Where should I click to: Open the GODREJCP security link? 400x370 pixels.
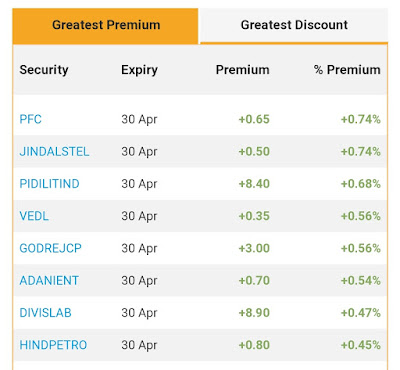tap(50, 248)
